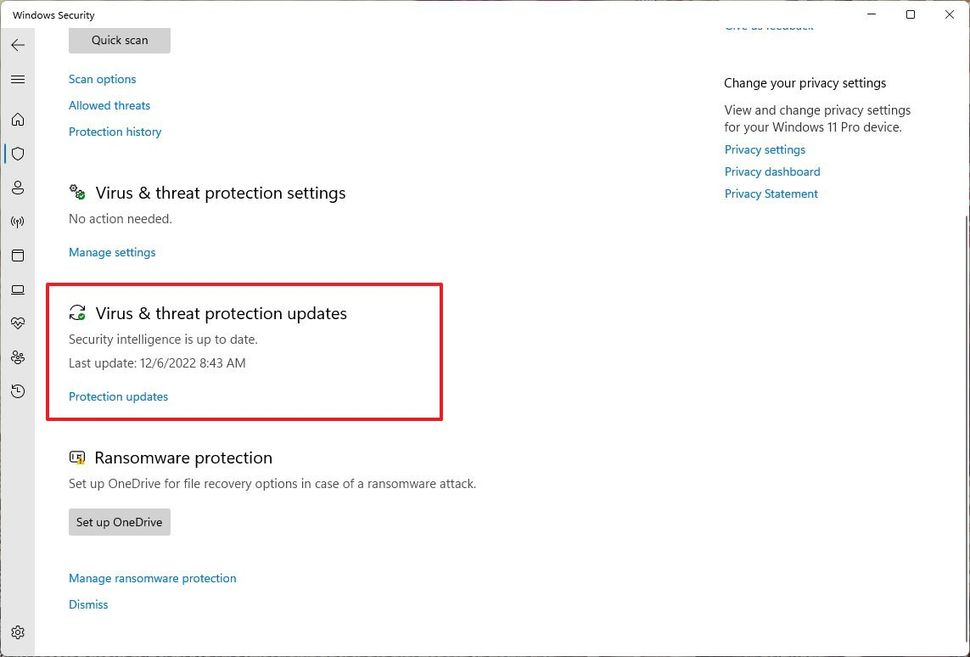
Task: Check Protection updates
Action: click(x=118, y=396)
